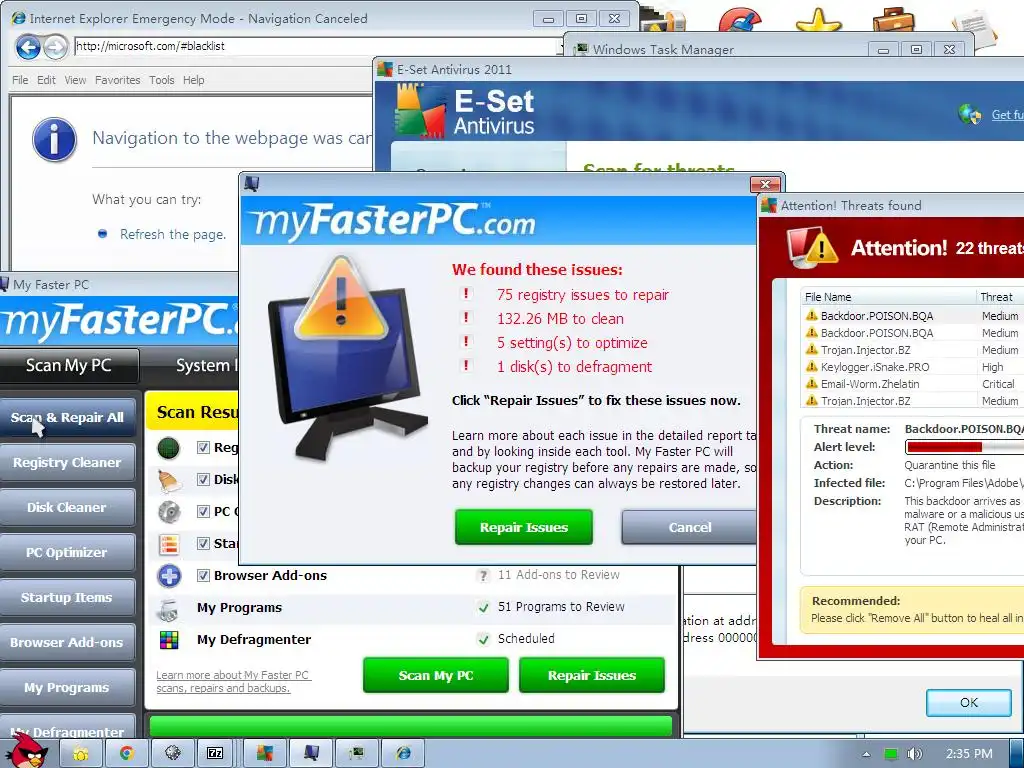Open Registry Cleaner from the sidebar
Image resolution: width=1024 pixels, height=768 pixels.
click(67, 462)
